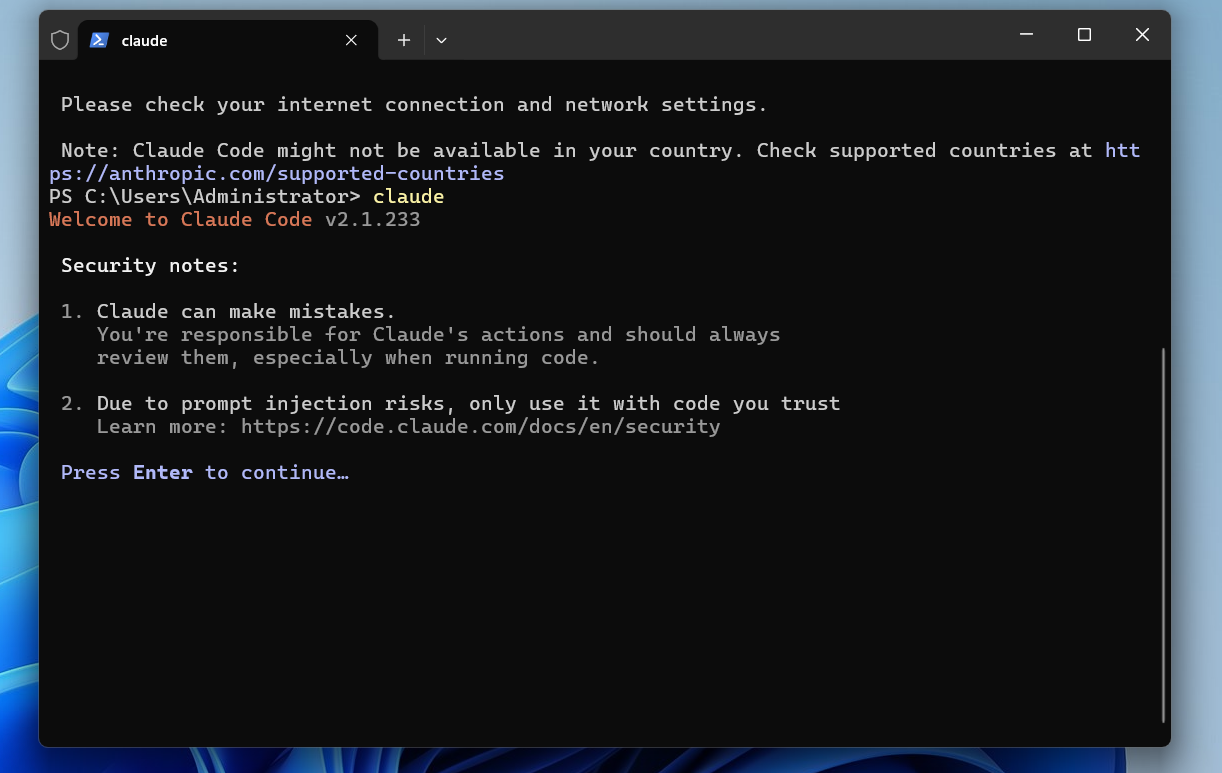Click "You're responsible for Claude's actions" line

[x=438, y=334]
